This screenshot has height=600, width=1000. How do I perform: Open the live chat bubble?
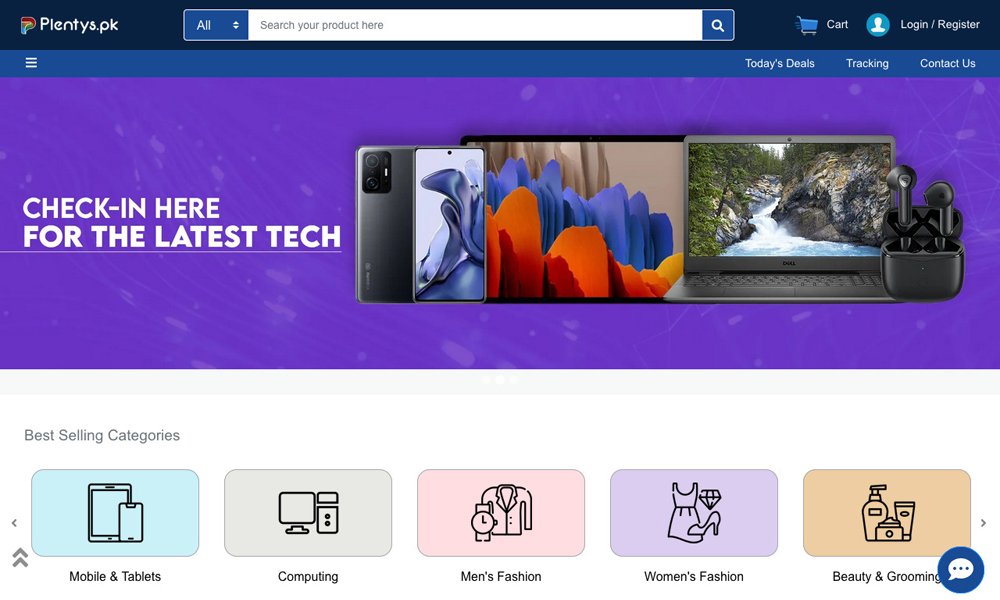tap(960, 569)
